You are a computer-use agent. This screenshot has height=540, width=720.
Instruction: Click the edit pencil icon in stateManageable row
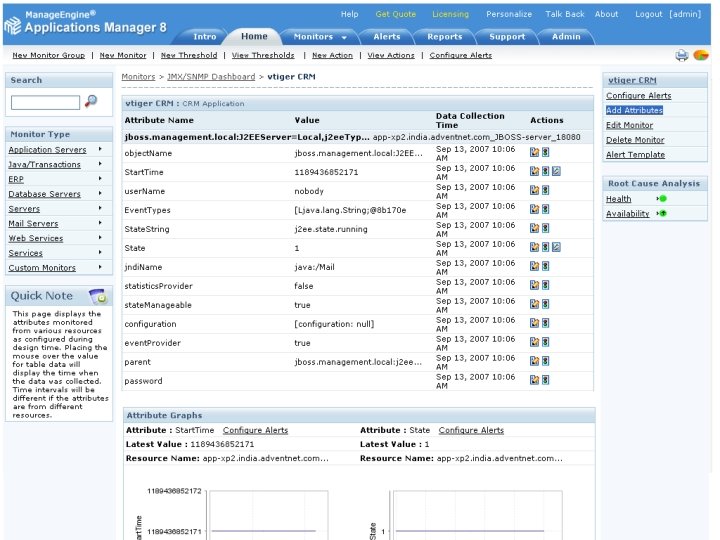click(x=534, y=304)
